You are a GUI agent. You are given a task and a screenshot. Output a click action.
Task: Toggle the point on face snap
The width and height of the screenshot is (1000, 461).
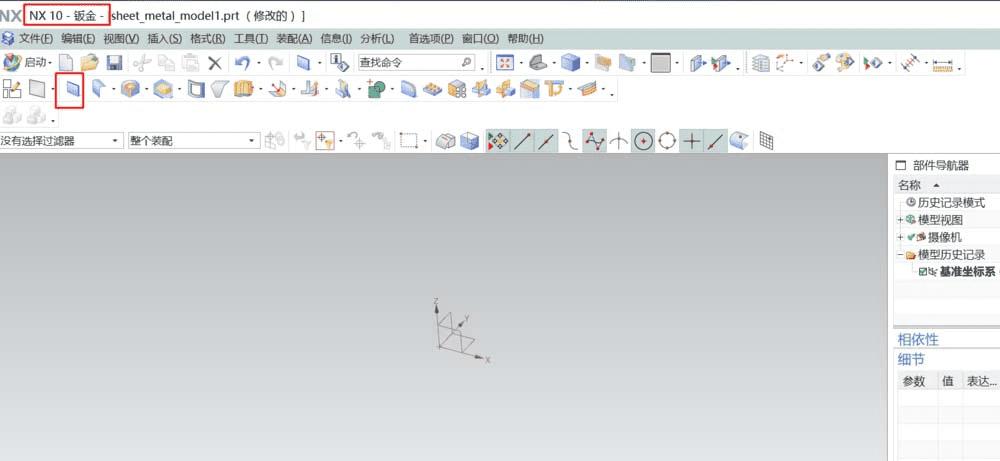point(739,141)
